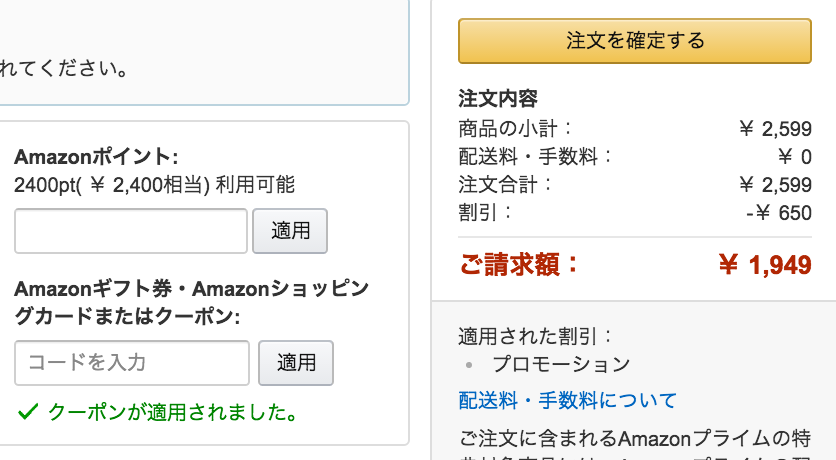Open the 配送料・手数料について link

[x=567, y=401]
